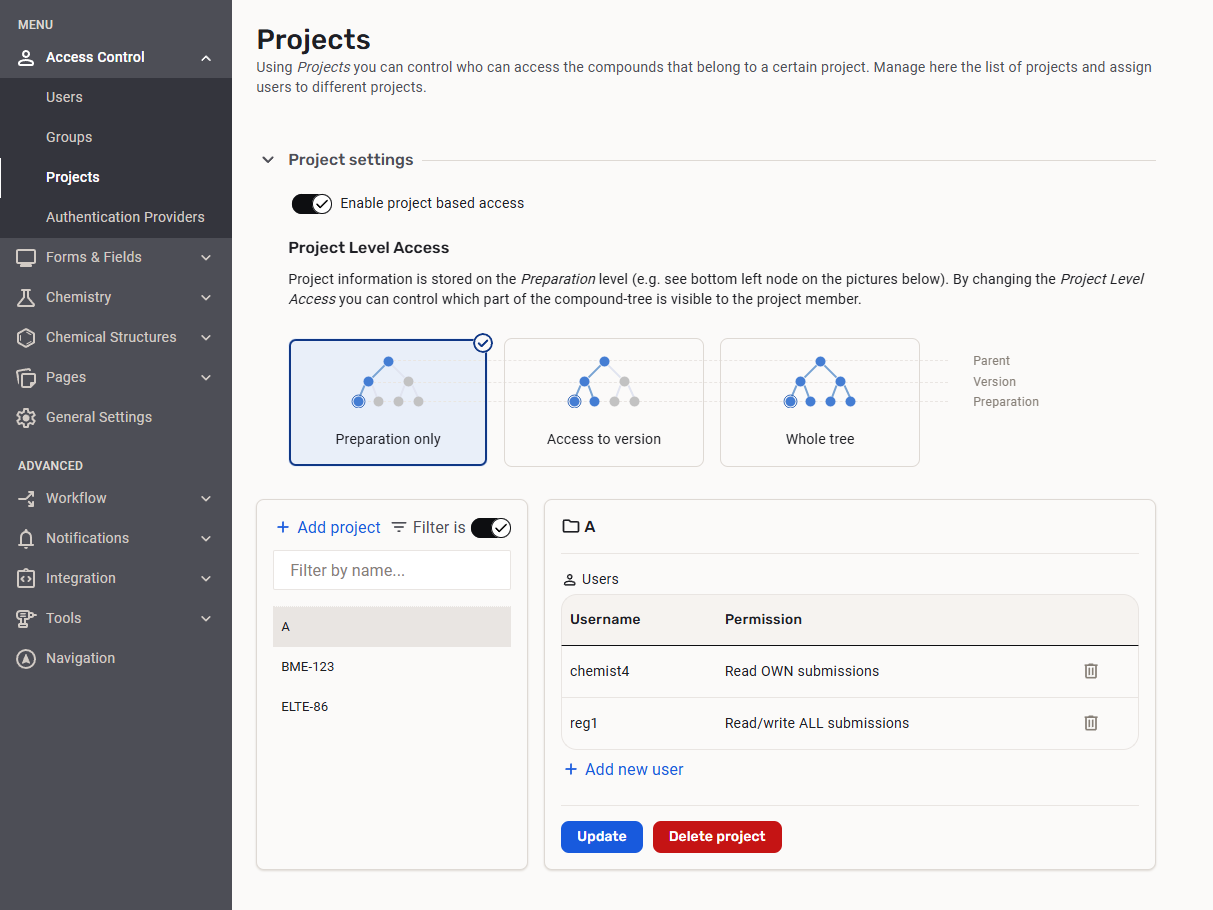Click the Chemical Structures hexagon icon

(27, 337)
